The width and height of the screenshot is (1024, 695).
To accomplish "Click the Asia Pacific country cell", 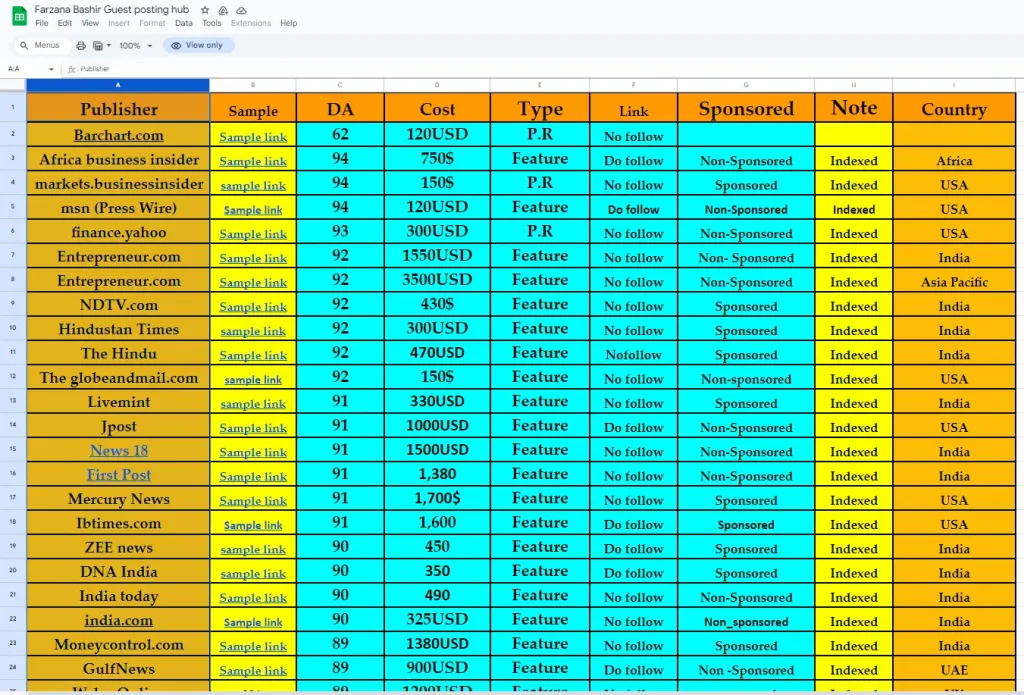I will [x=954, y=282].
